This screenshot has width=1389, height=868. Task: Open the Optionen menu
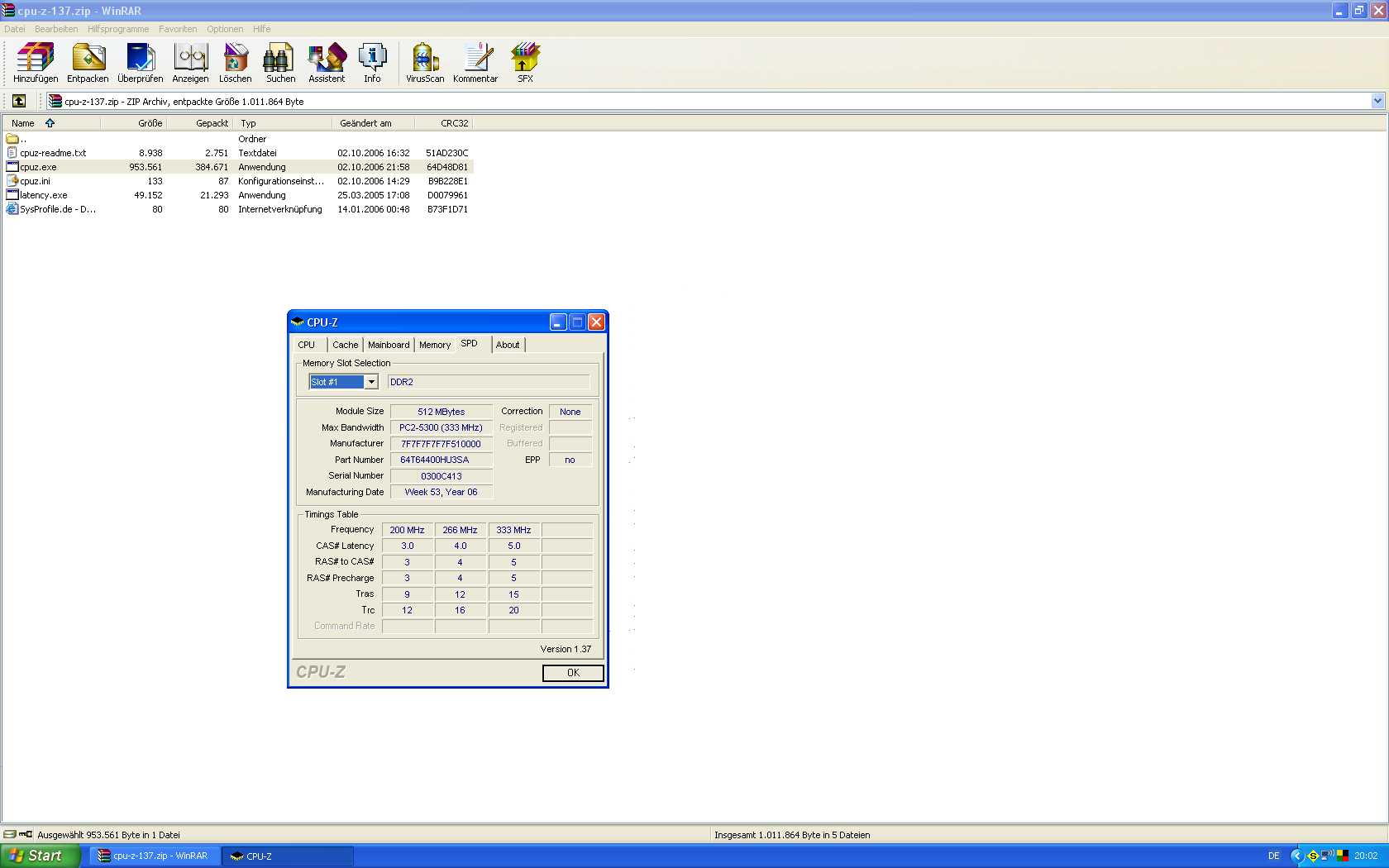(225, 29)
